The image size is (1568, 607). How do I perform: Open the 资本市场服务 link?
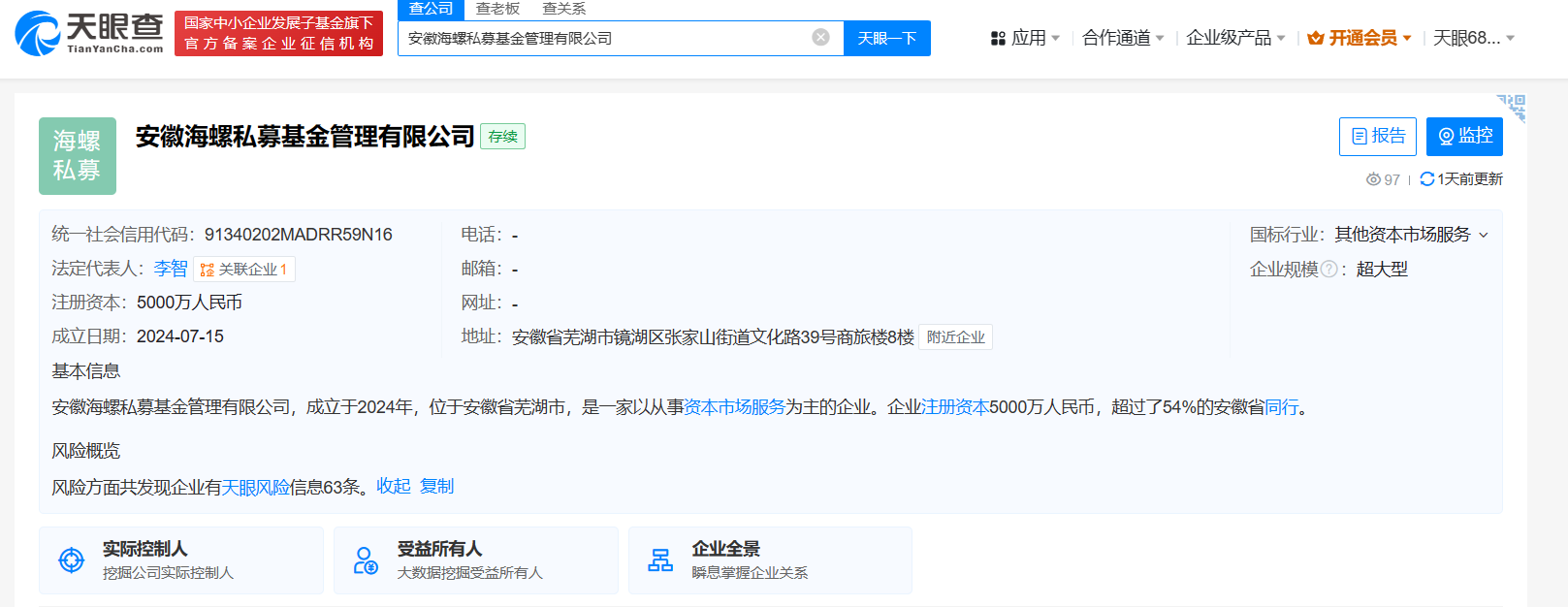(734, 407)
